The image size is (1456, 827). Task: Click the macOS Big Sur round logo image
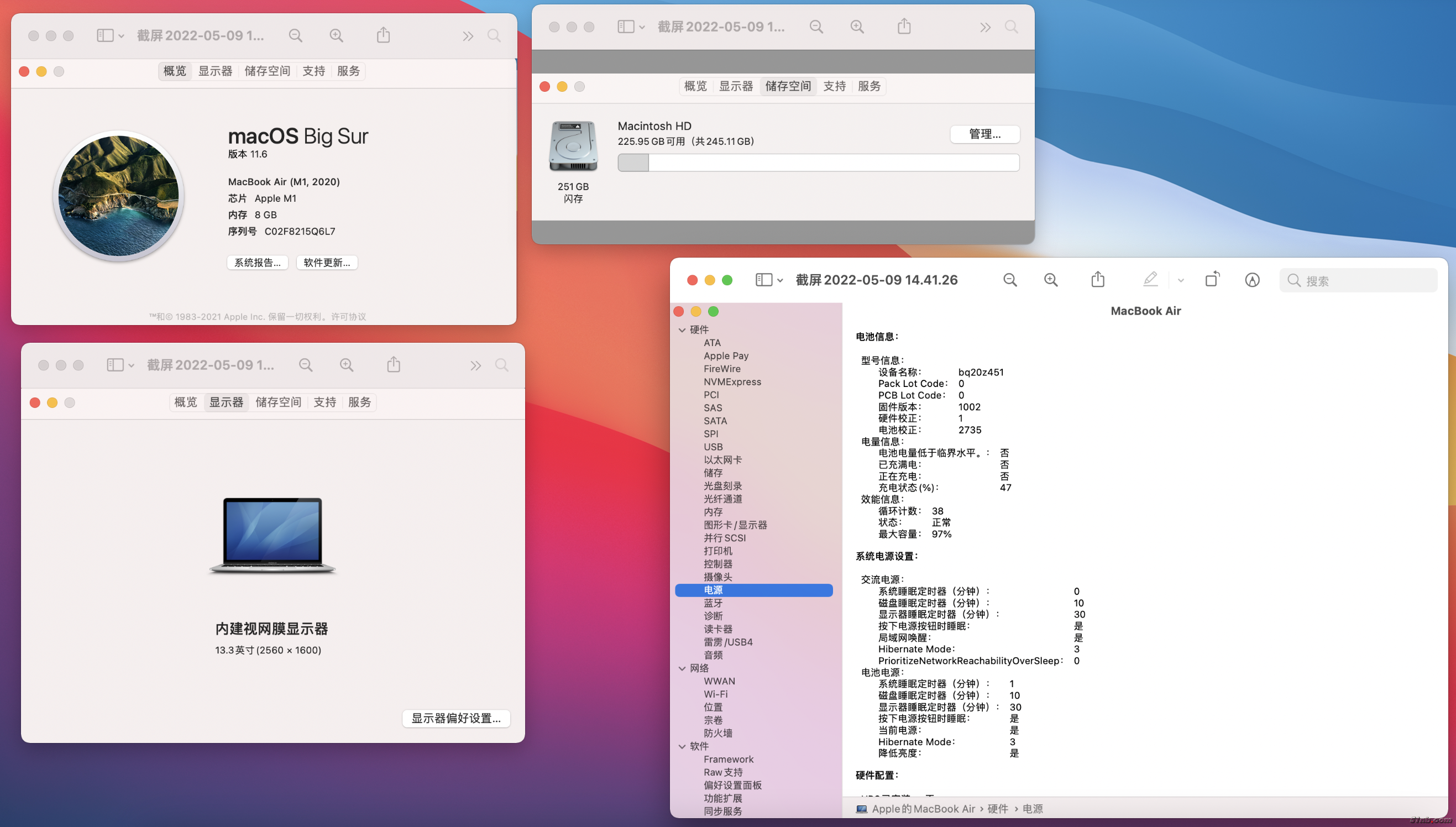pos(119,196)
